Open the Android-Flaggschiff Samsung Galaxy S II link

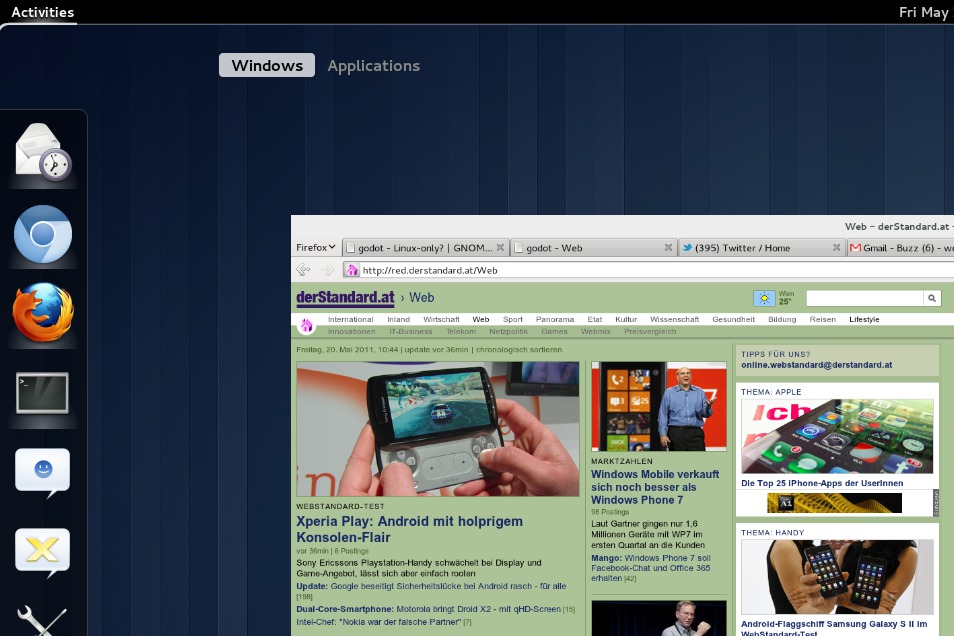pyautogui.click(x=834, y=628)
